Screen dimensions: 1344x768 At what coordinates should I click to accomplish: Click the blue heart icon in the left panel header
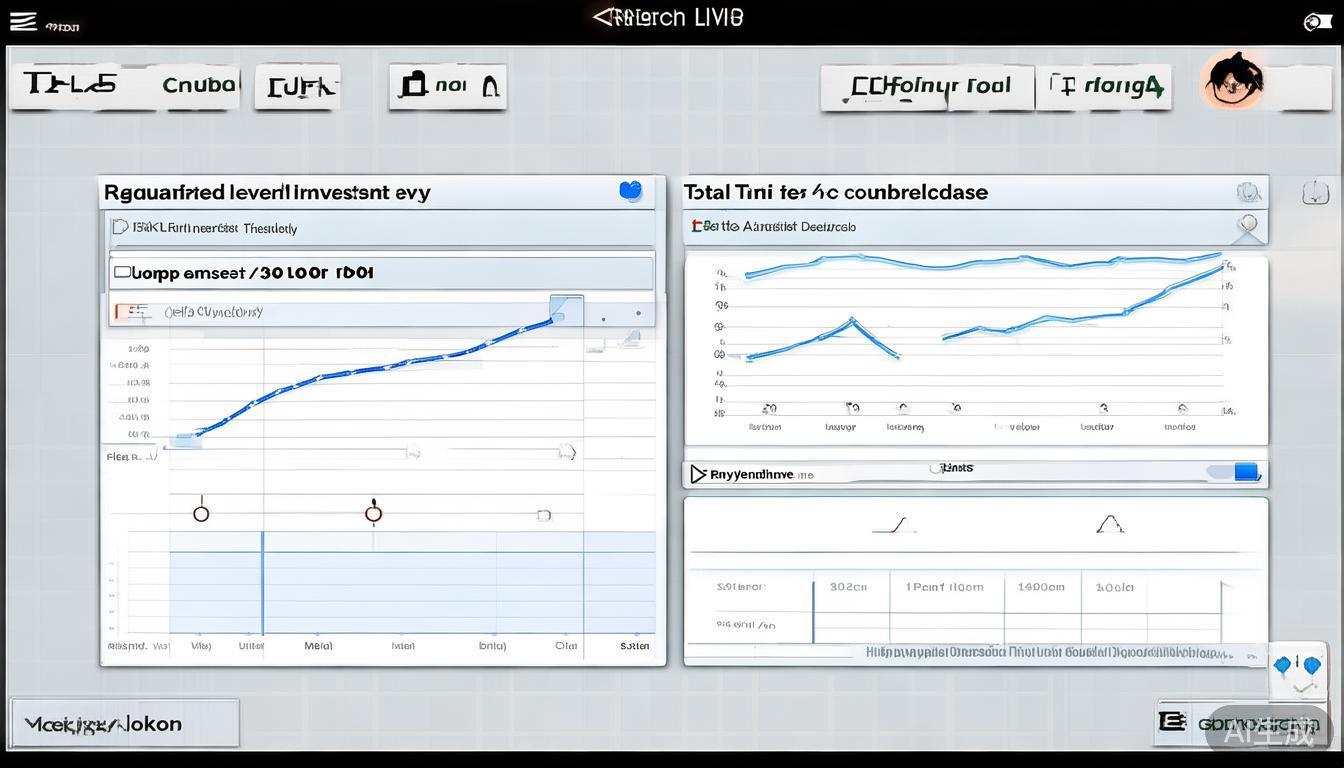[x=630, y=191]
